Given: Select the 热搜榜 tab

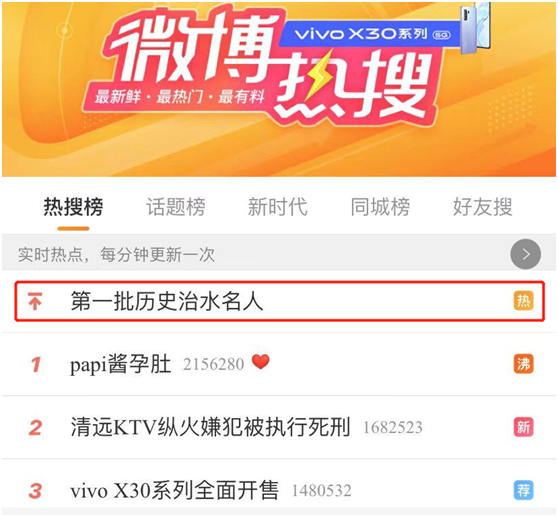Looking at the screenshot, I should (73, 207).
